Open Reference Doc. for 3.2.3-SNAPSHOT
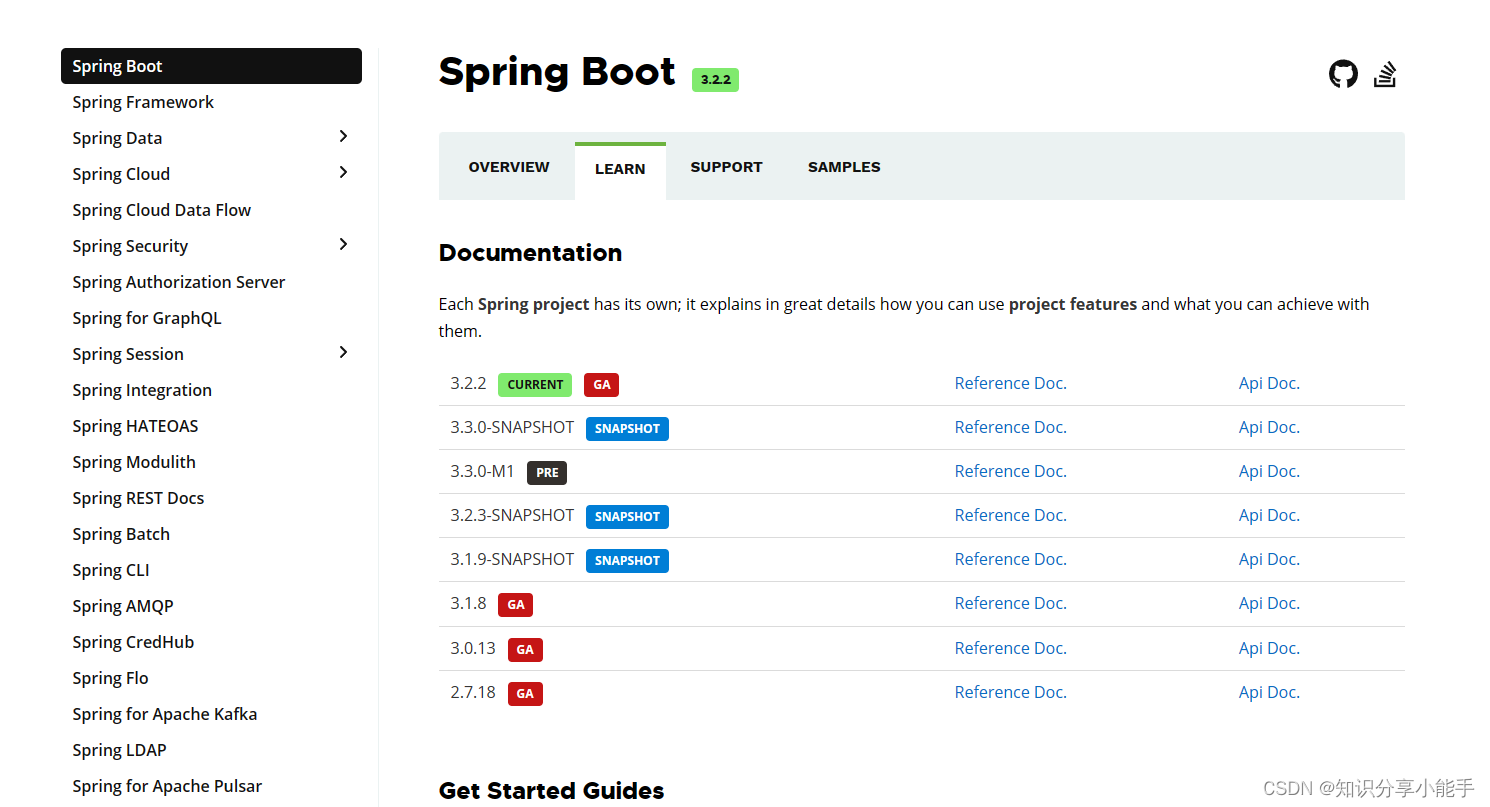This screenshot has width=1490, height=807. (1010, 515)
